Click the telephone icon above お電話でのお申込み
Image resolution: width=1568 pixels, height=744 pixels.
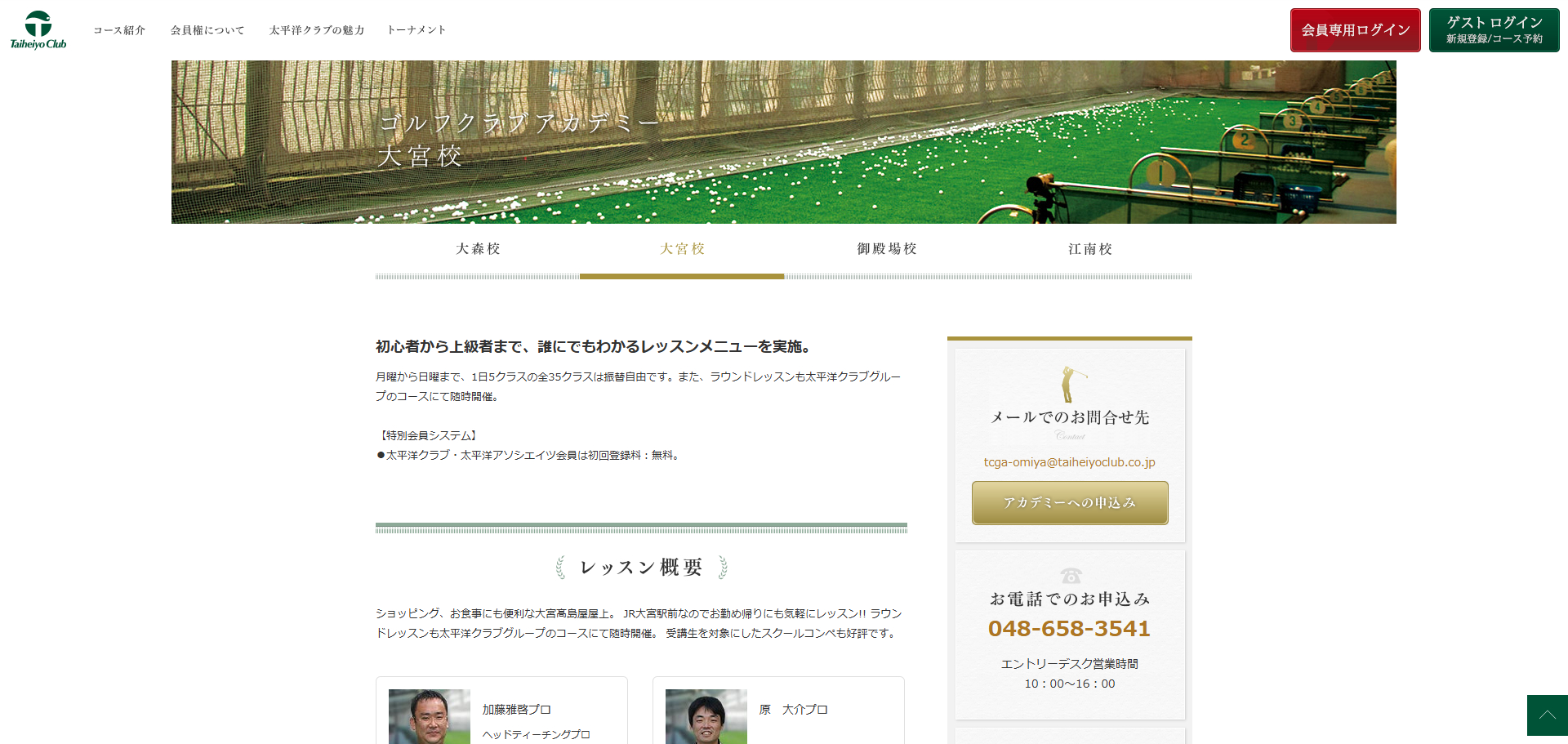1071,576
